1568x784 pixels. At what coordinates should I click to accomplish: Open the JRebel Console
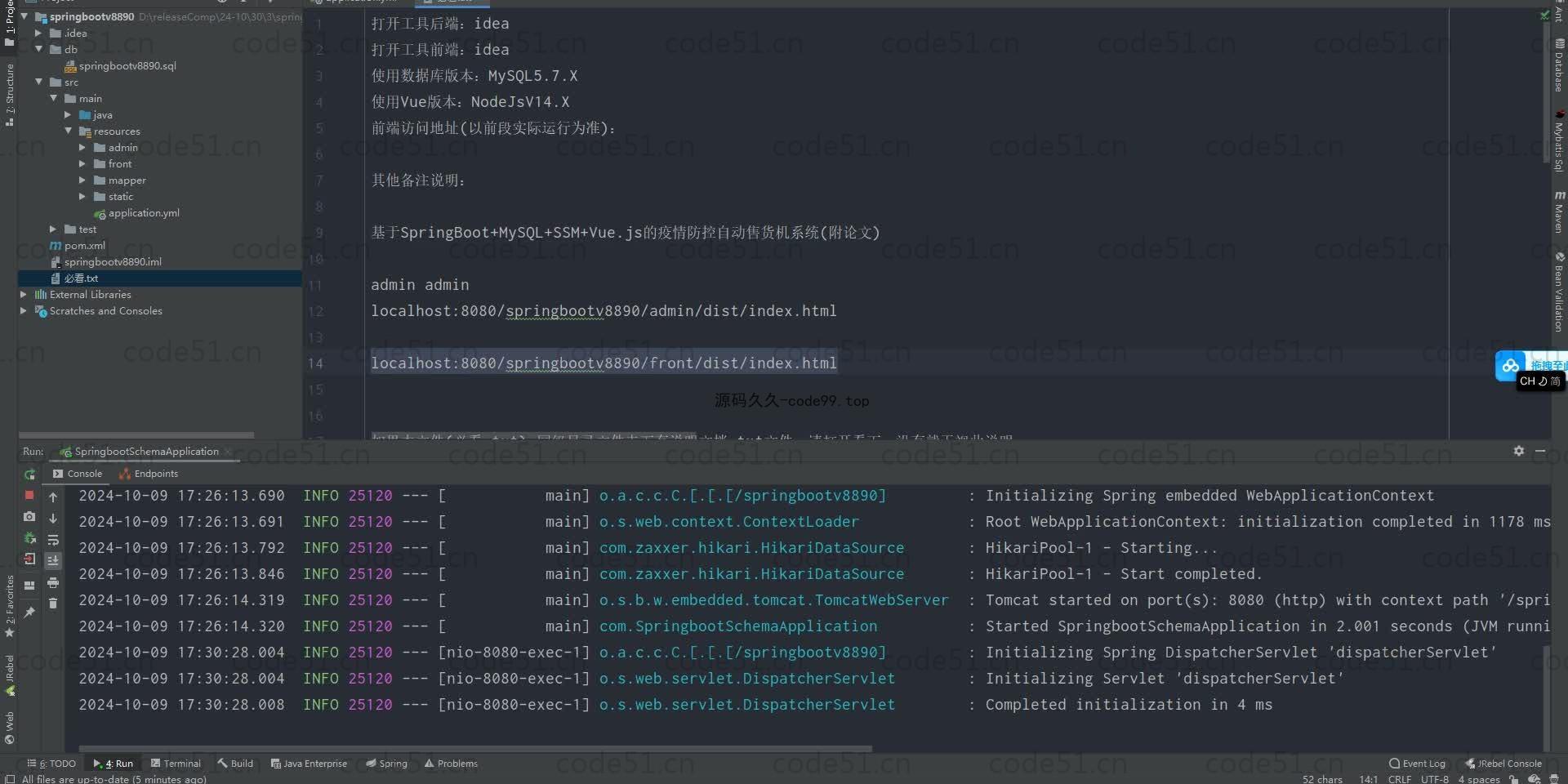click(x=1503, y=764)
